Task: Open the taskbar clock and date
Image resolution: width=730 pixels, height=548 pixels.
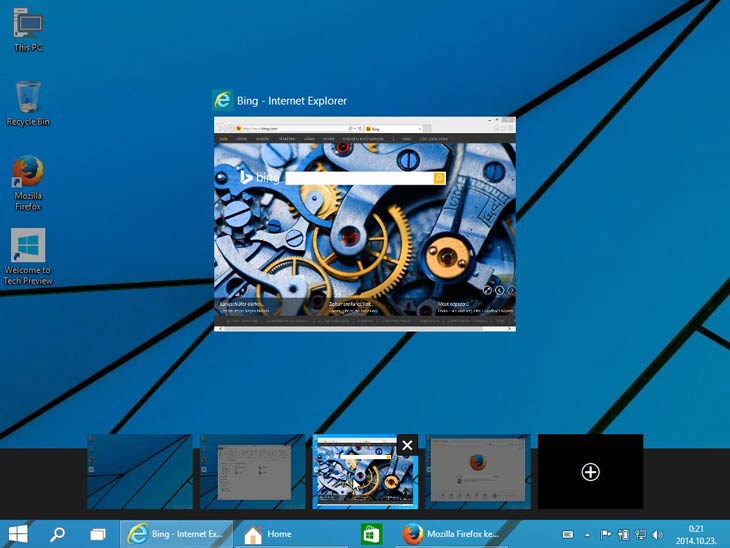Action: (696, 534)
